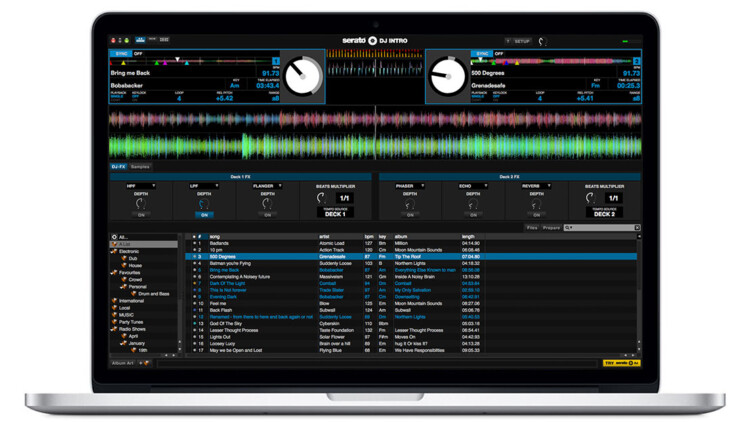Screen dimensions: 750x422
Task: Jump to cyan cue point on Deck 1
Action: [x=187, y=63]
